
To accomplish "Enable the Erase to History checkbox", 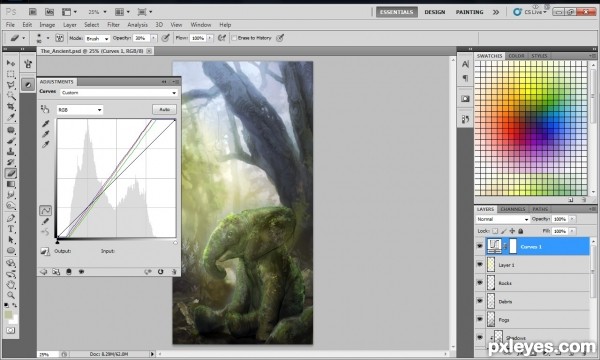I will pyautogui.click(x=234, y=38).
